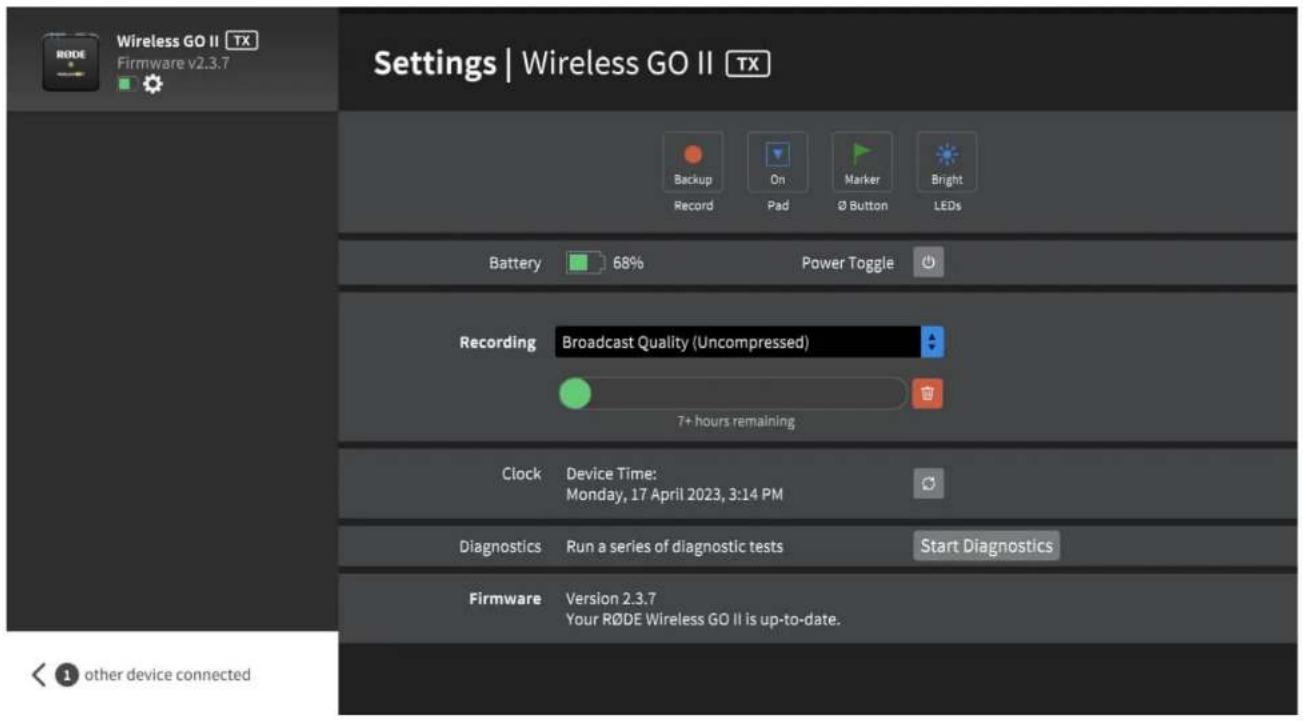Viewport: 1303px width, 721px height.
Task: Click 'Your RØDE Wireless GO II is up-to-date.'
Action: click(x=703, y=620)
